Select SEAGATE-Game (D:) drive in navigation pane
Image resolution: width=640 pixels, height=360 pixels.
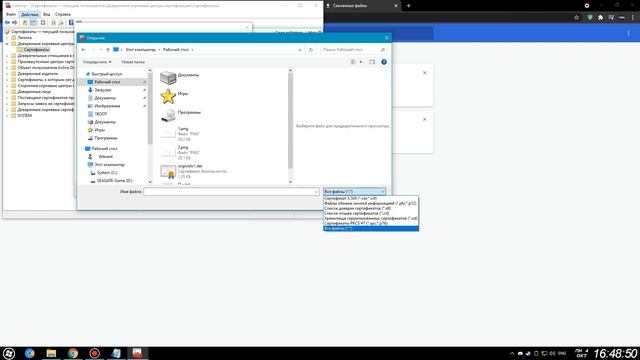click(x=114, y=181)
